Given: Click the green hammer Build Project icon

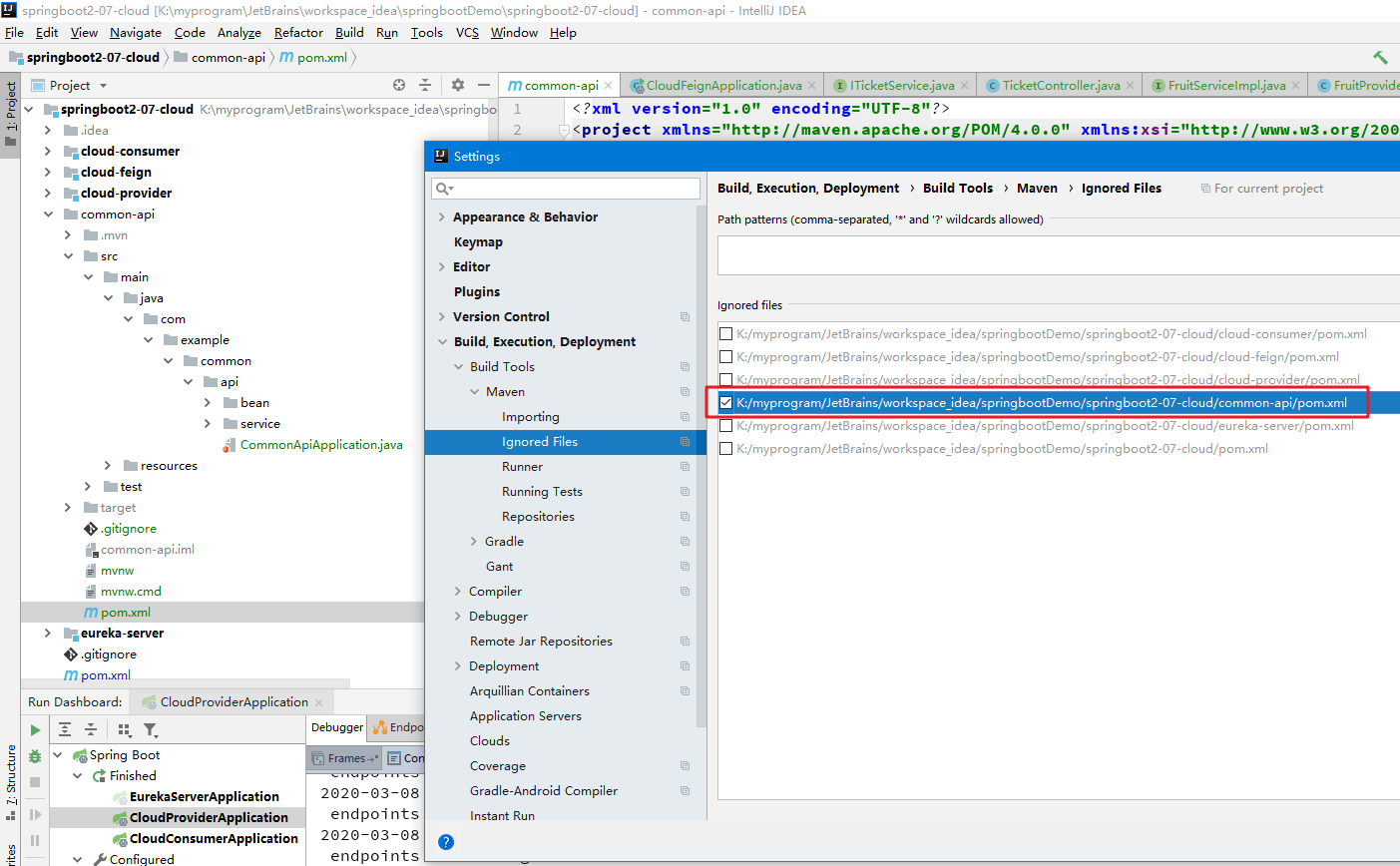Looking at the screenshot, I should pos(1380,58).
